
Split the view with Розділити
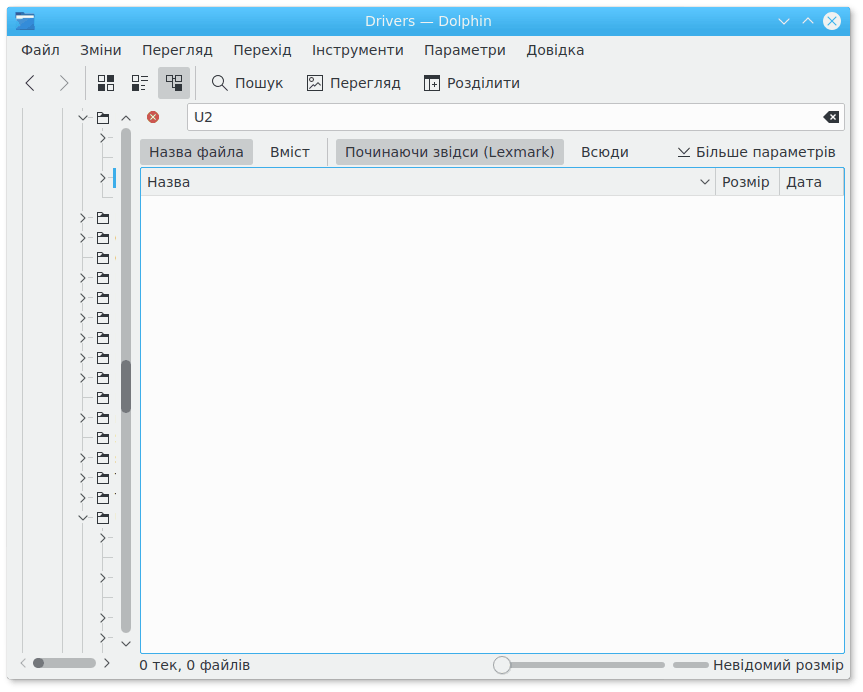tap(471, 83)
